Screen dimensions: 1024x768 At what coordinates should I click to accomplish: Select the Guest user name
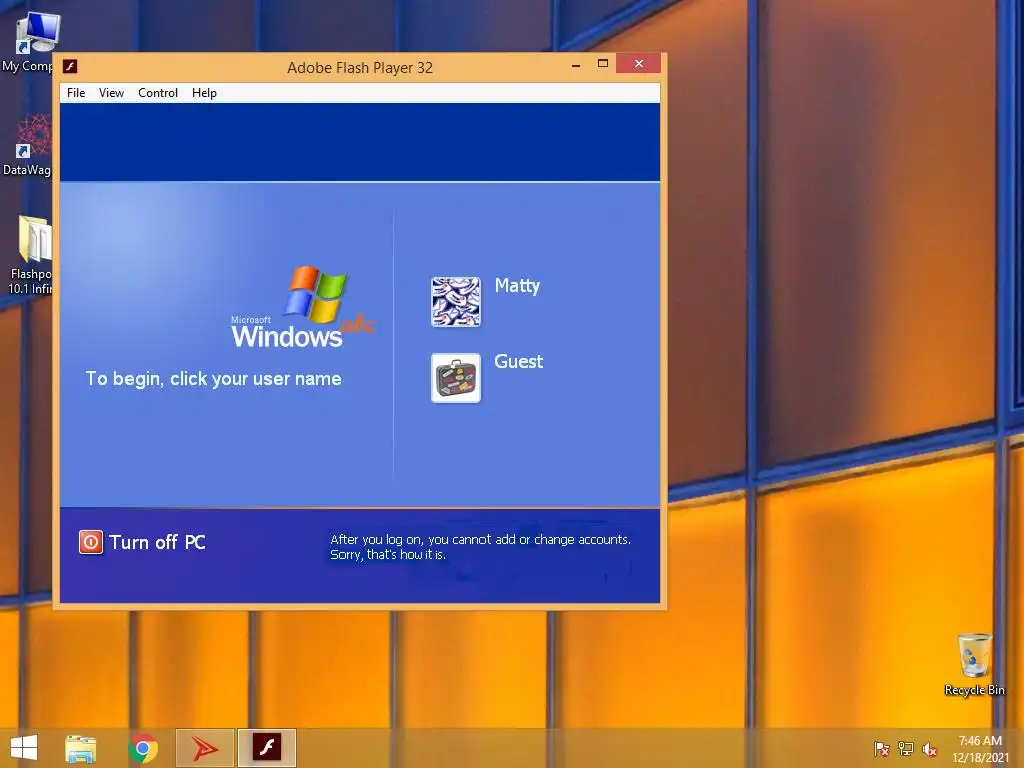[519, 361]
